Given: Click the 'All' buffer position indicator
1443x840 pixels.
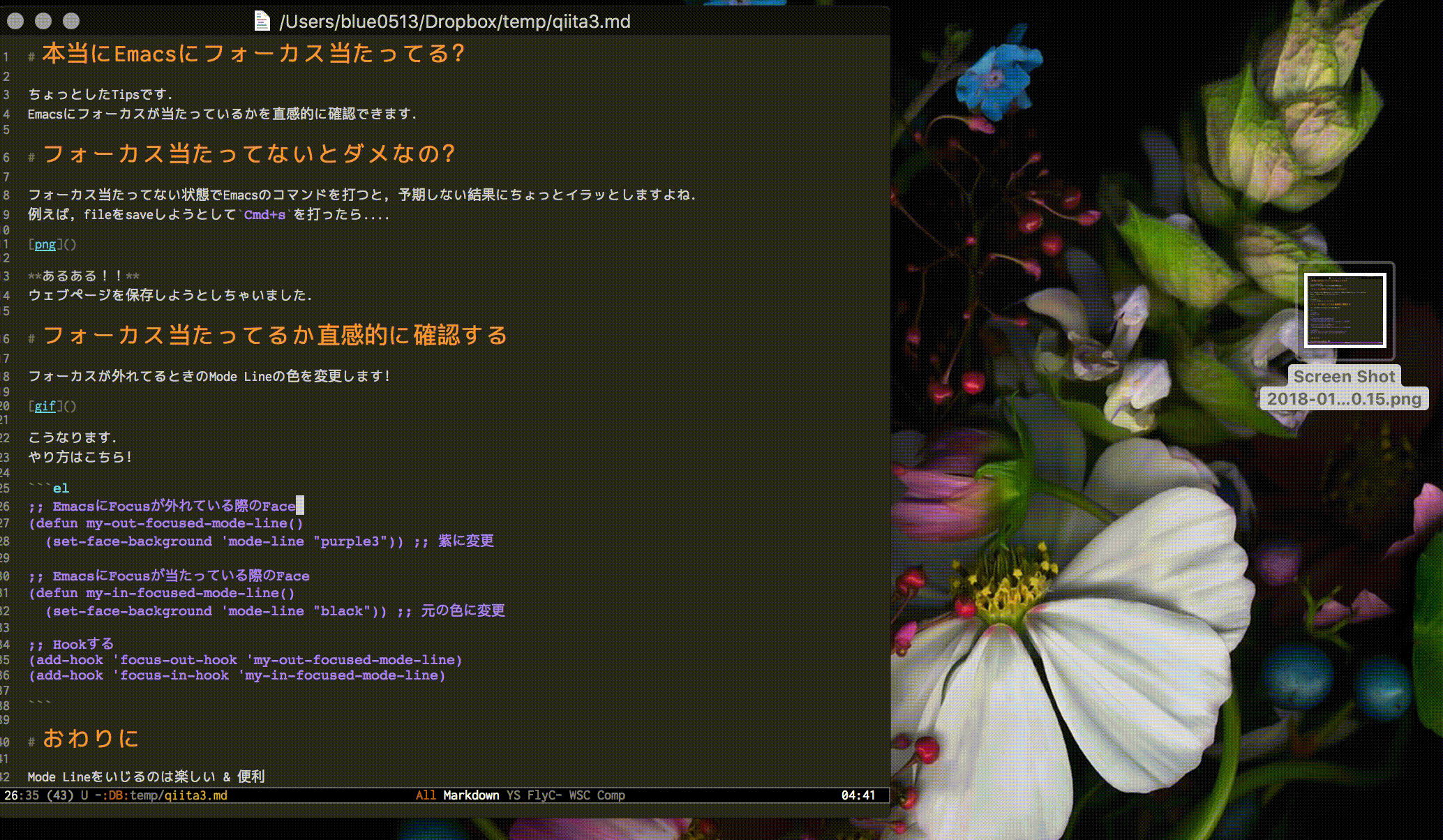Looking at the screenshot, I should (x=426, y=795).
